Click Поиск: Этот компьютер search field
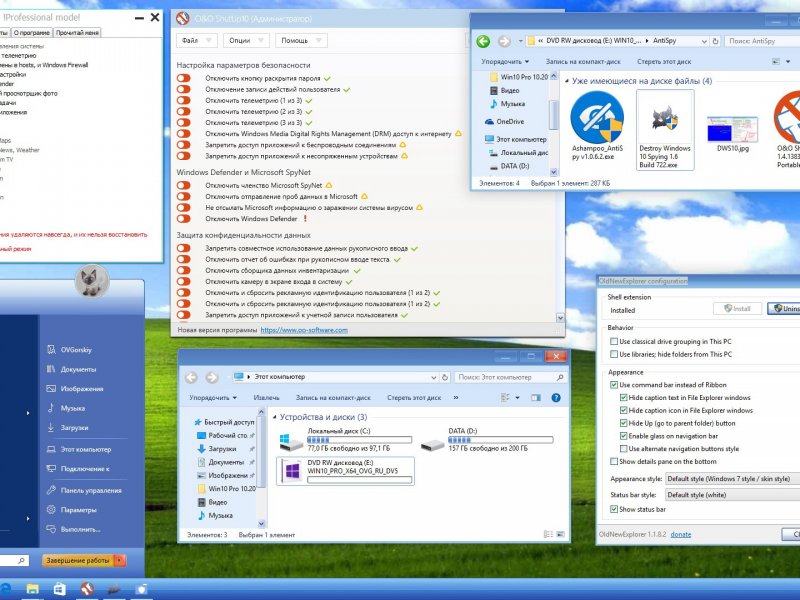This screenshot has width=800, height=600. [510, 378]
